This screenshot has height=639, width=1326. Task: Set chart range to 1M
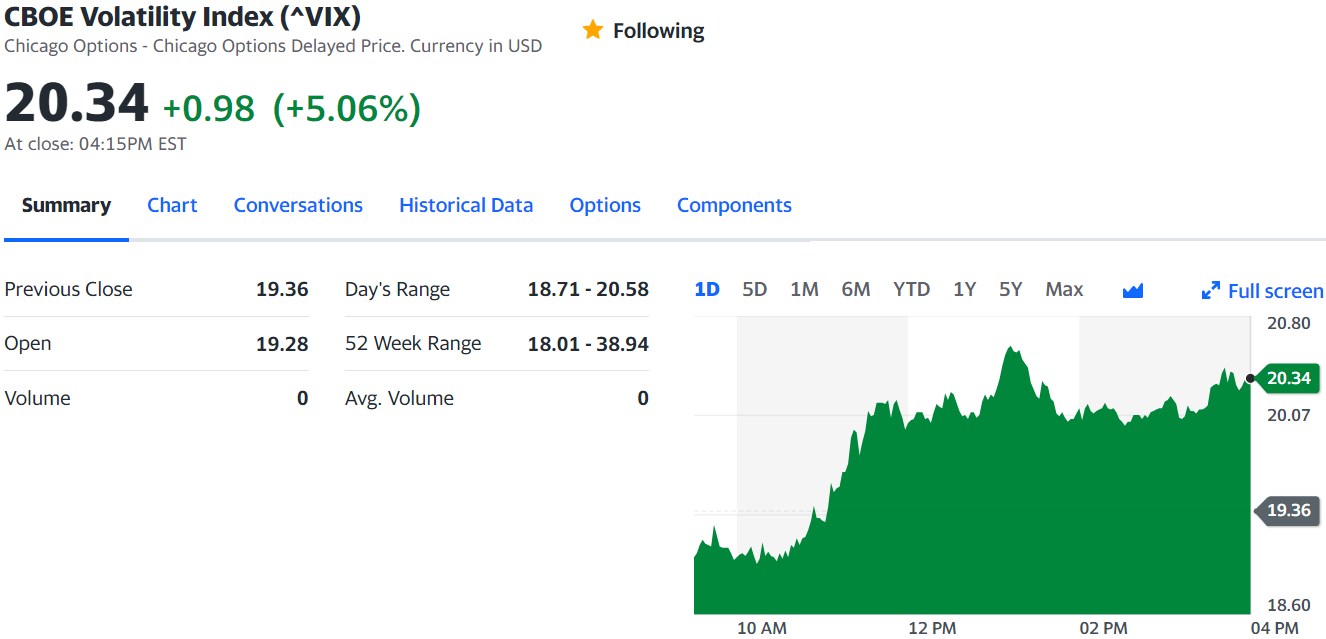[x=804, y=289]
